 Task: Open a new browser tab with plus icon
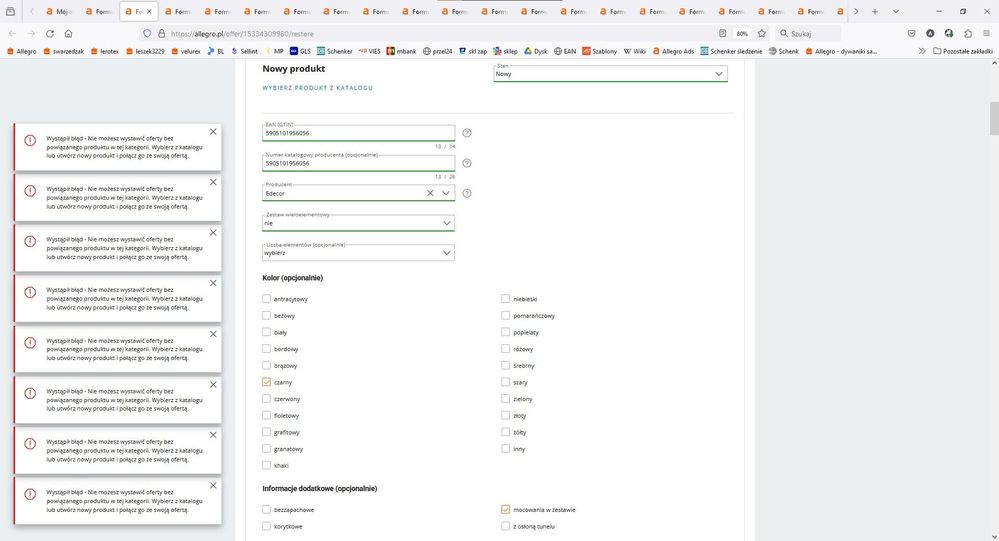(874, 11)
